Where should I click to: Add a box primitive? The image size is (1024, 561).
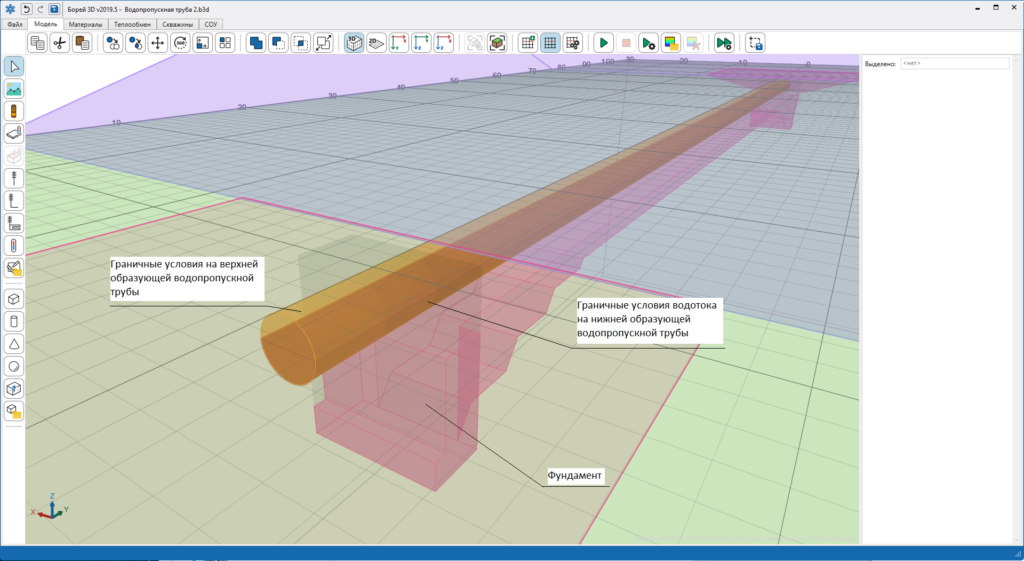coord(14,299)
